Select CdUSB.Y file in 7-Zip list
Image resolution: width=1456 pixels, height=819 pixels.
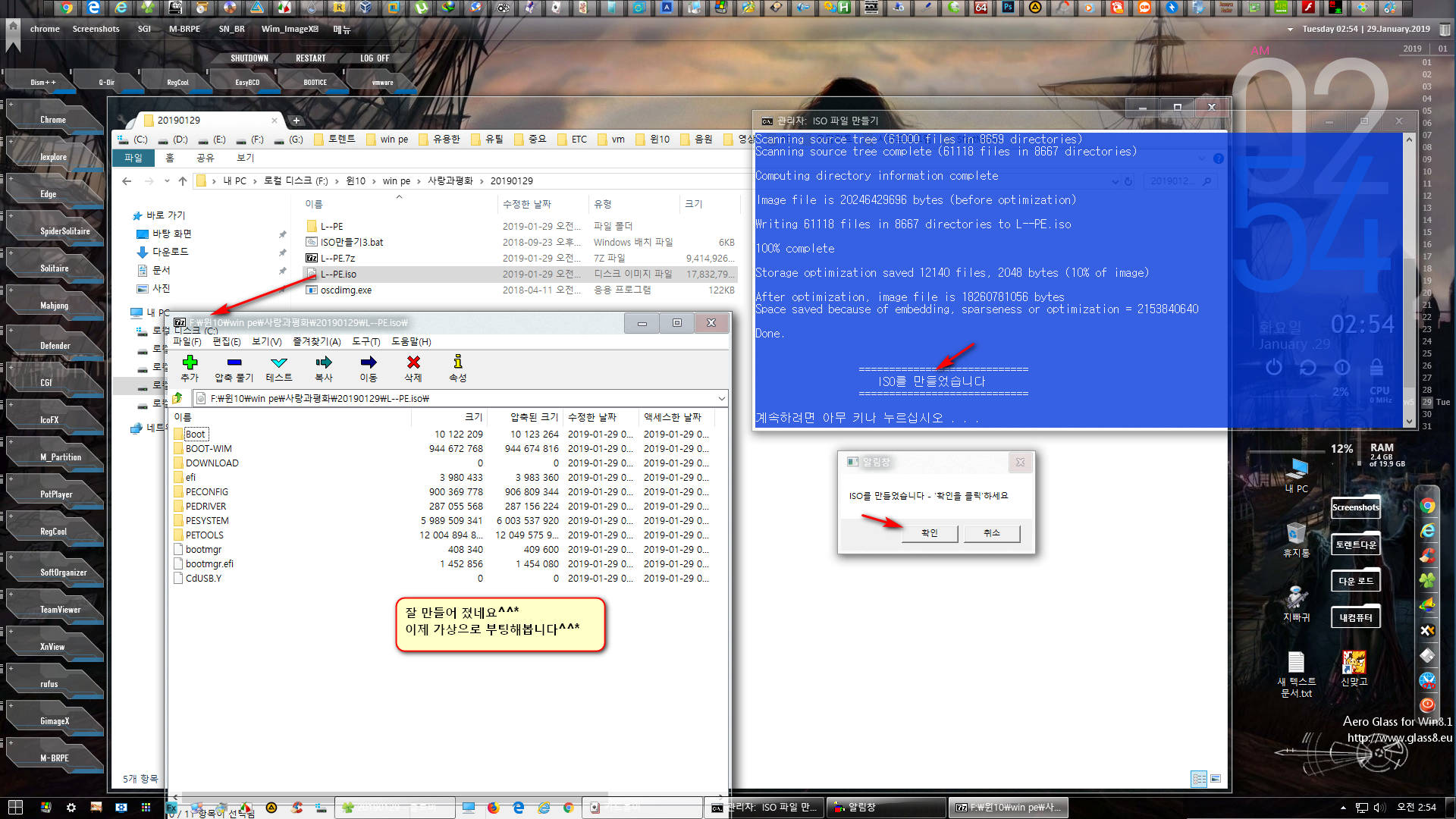click(x=203, y=579)
